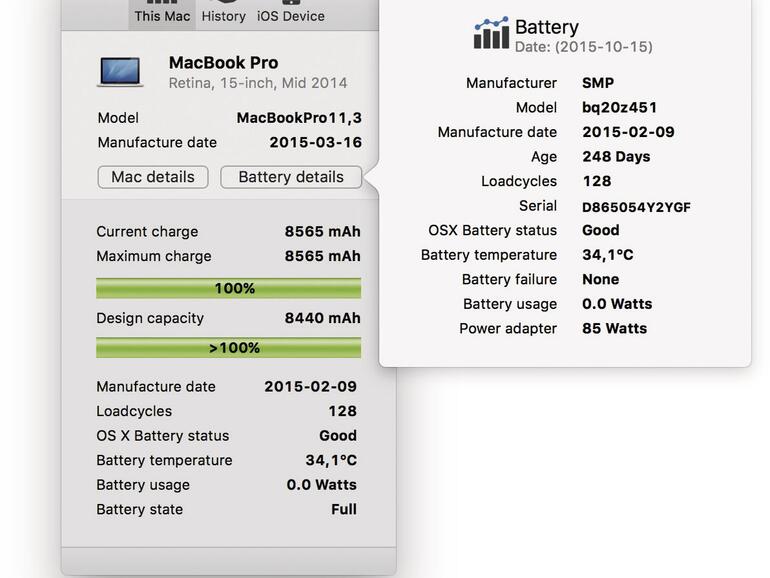Image resolution: width=770 pixels, height=578 pixels.
Task: Click popover Battery temperature 34,1°C
Action: click(607, 255)
